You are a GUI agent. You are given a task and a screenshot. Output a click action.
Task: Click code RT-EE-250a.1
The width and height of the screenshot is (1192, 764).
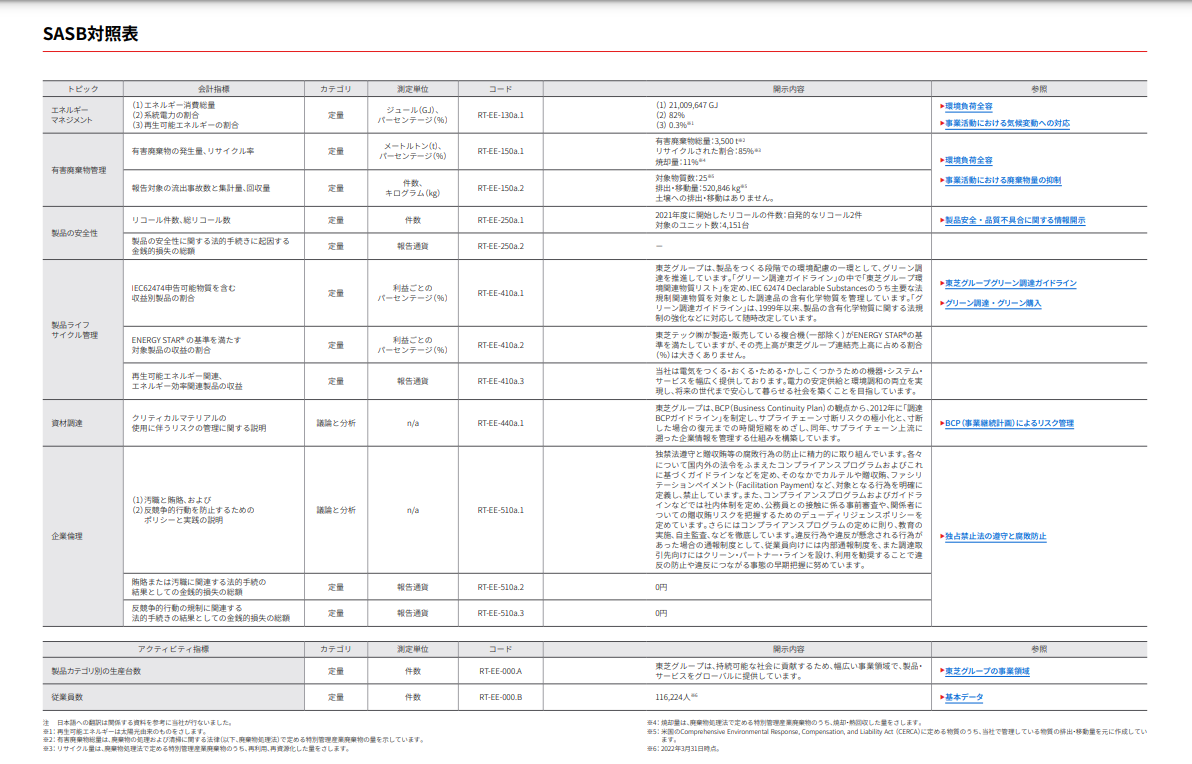pos(500,220)
